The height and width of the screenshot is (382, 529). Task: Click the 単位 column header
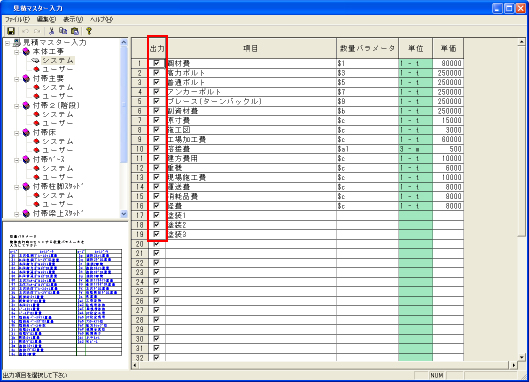tap(415, 49)
